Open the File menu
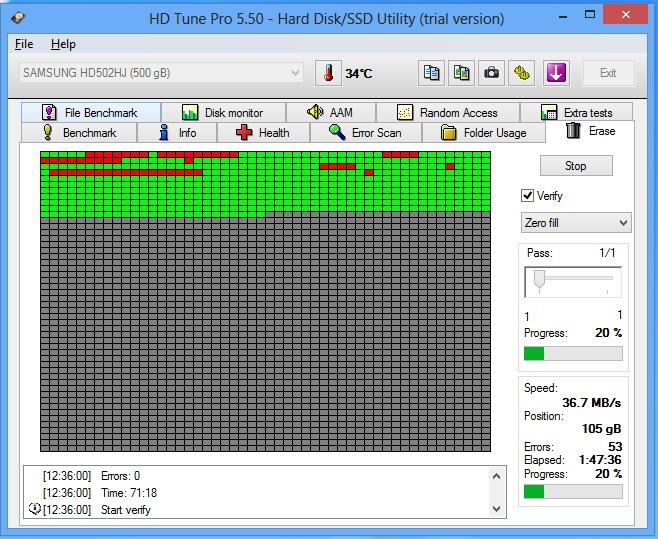658x539 pixels. tap(24, 44)
